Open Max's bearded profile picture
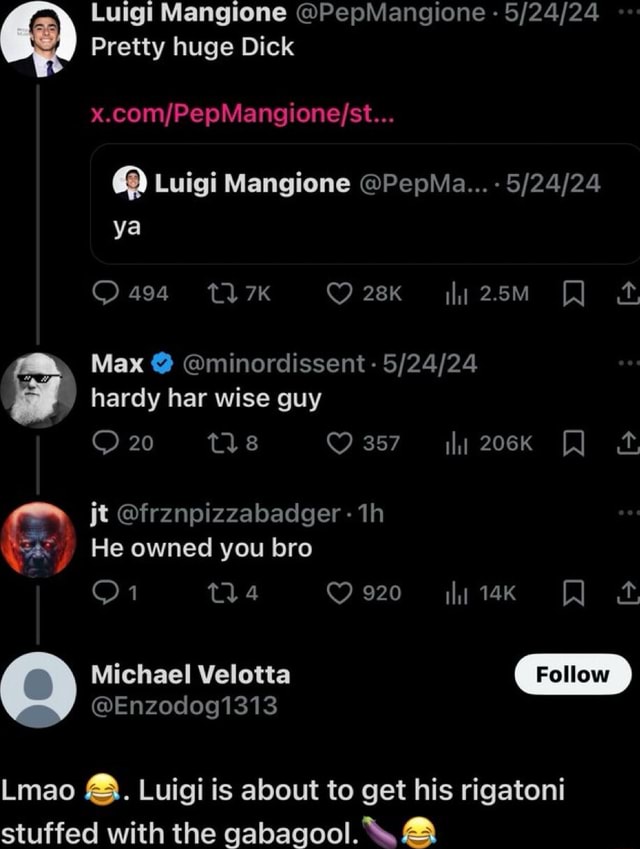640x849 pixels. click(x=38, y=390)
